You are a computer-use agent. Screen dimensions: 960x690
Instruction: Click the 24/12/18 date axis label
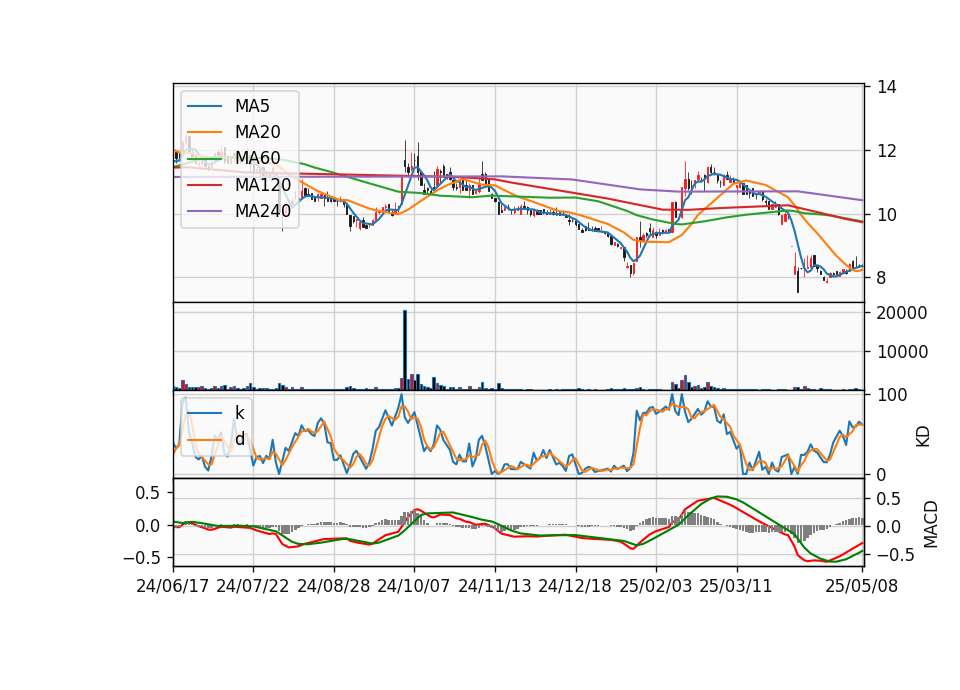click(575, 586)
